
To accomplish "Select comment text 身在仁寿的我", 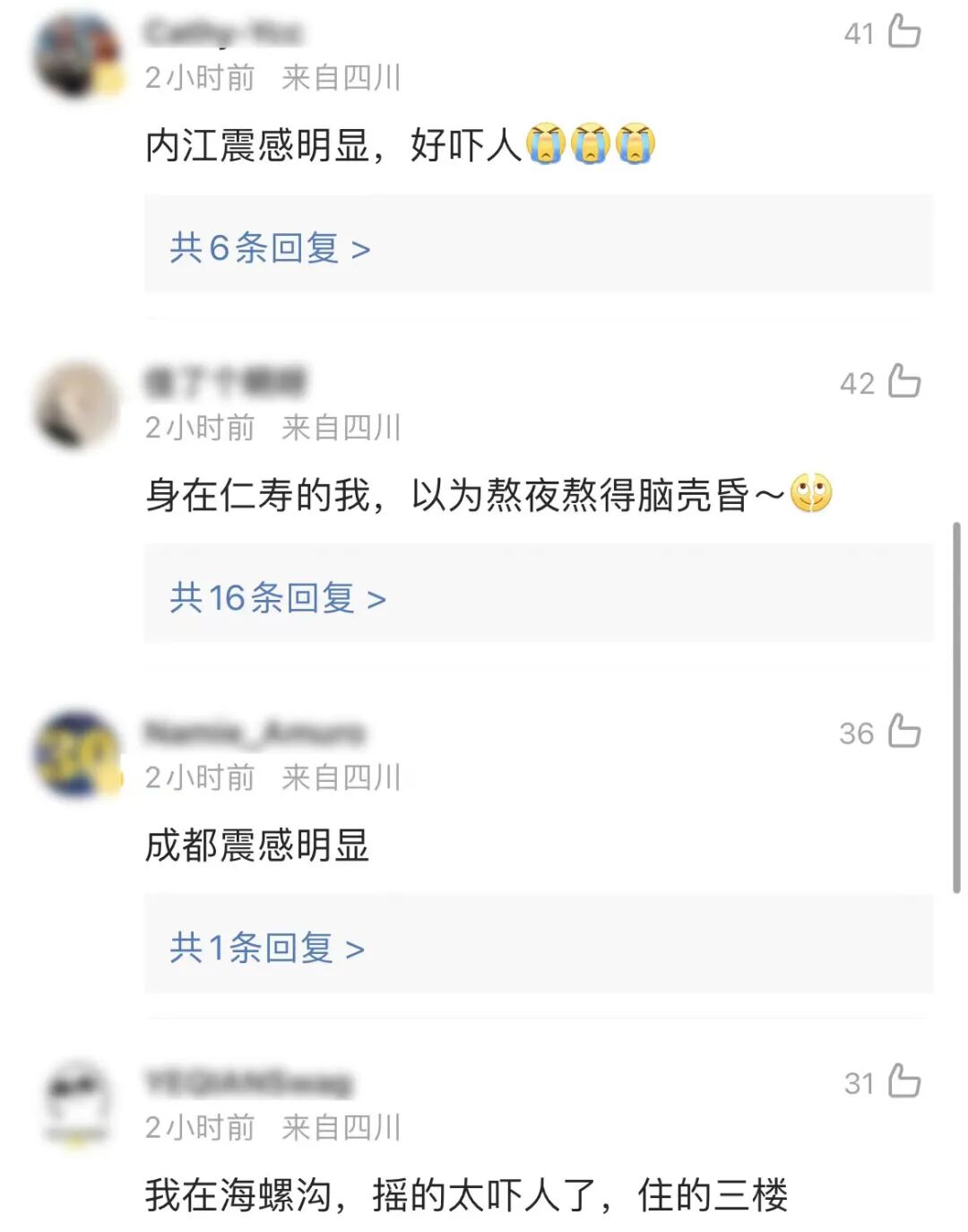I will click(x=257, y=494).
